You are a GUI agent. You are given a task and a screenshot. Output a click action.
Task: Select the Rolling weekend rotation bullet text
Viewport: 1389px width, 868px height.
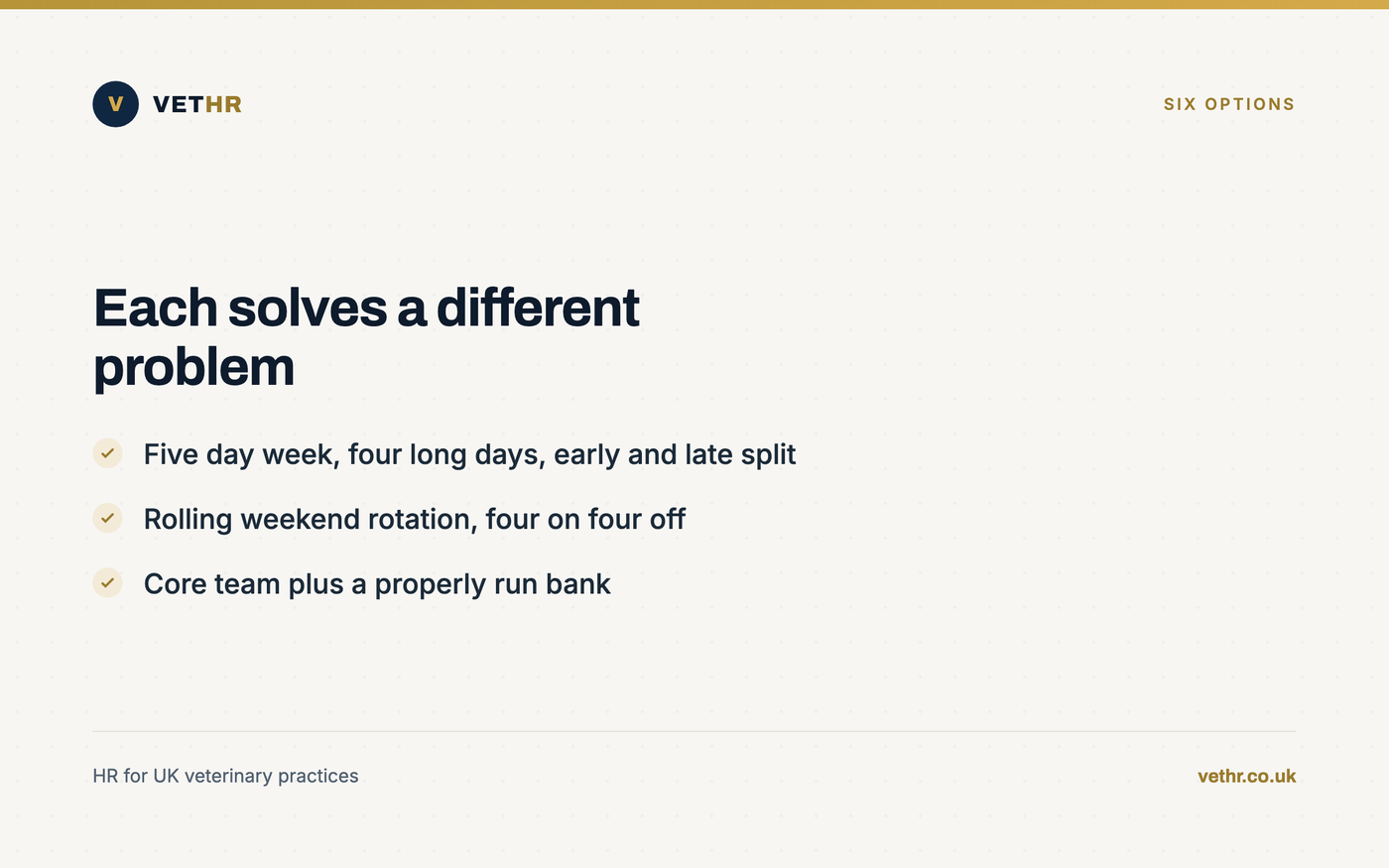[x=415, y=519]
